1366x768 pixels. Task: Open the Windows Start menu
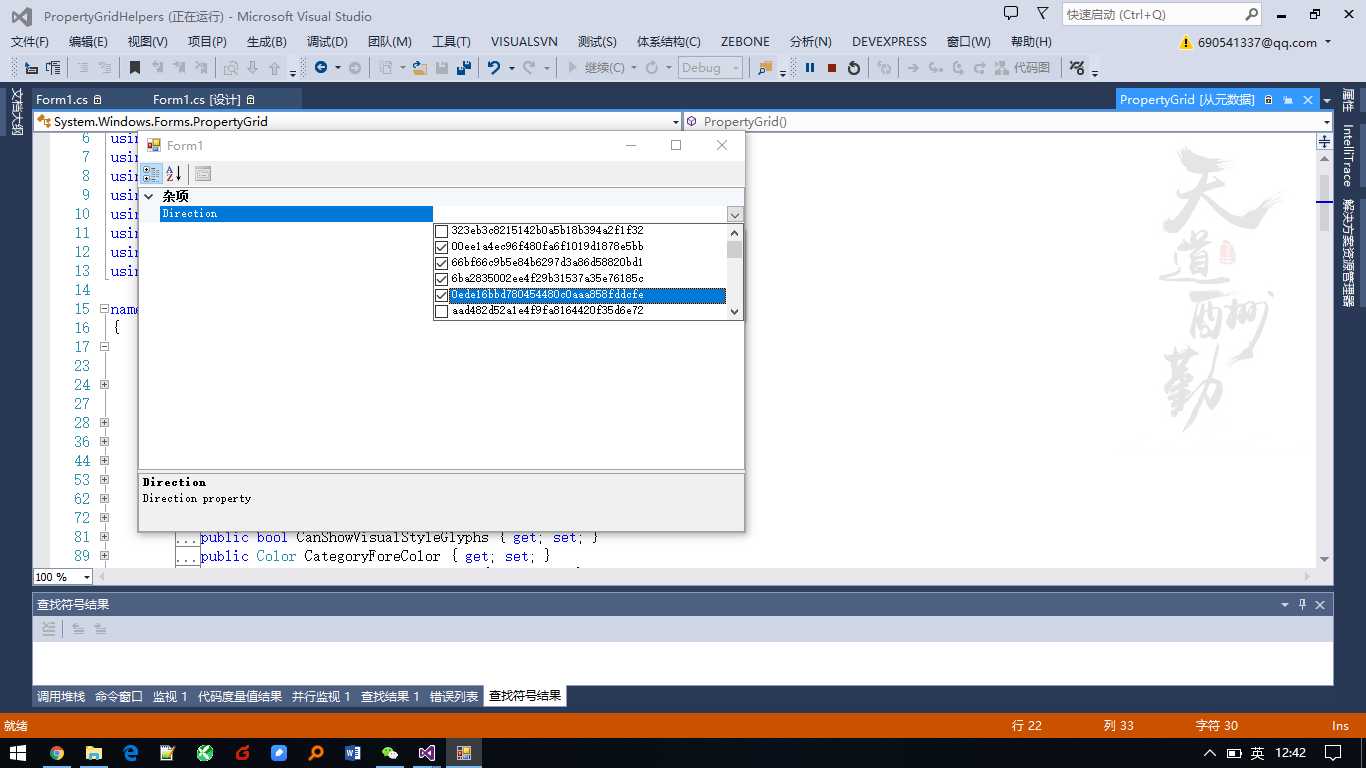pyautogui.click(x=19, y=753)
